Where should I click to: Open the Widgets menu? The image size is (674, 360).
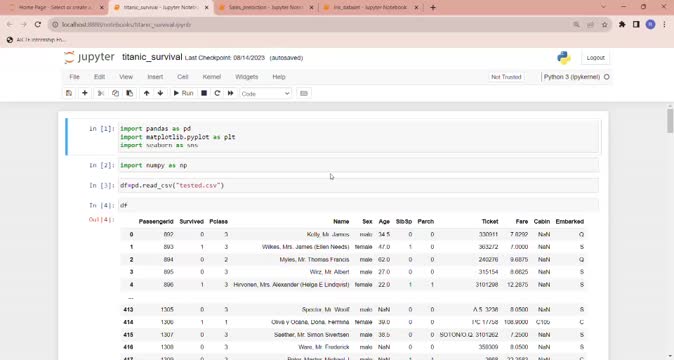click(246, 77)
